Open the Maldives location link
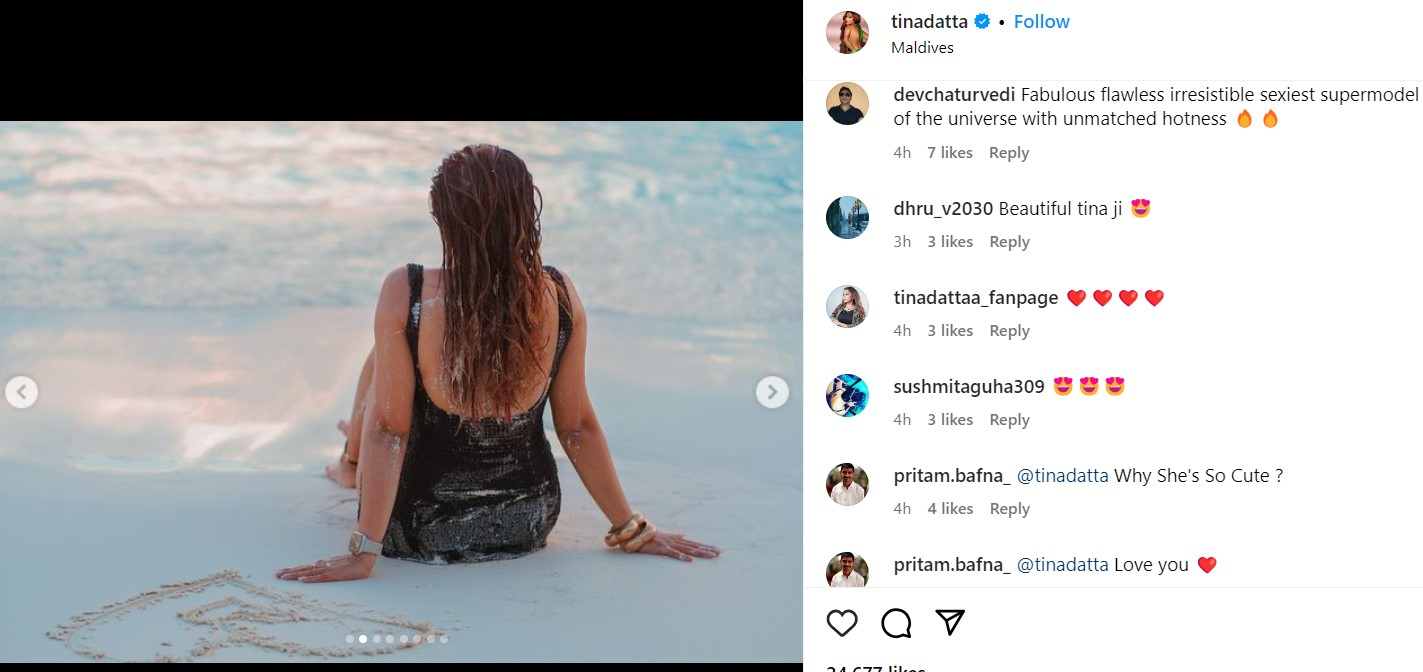Screen dimensions: 1423x672 click(x=922, y=47)
